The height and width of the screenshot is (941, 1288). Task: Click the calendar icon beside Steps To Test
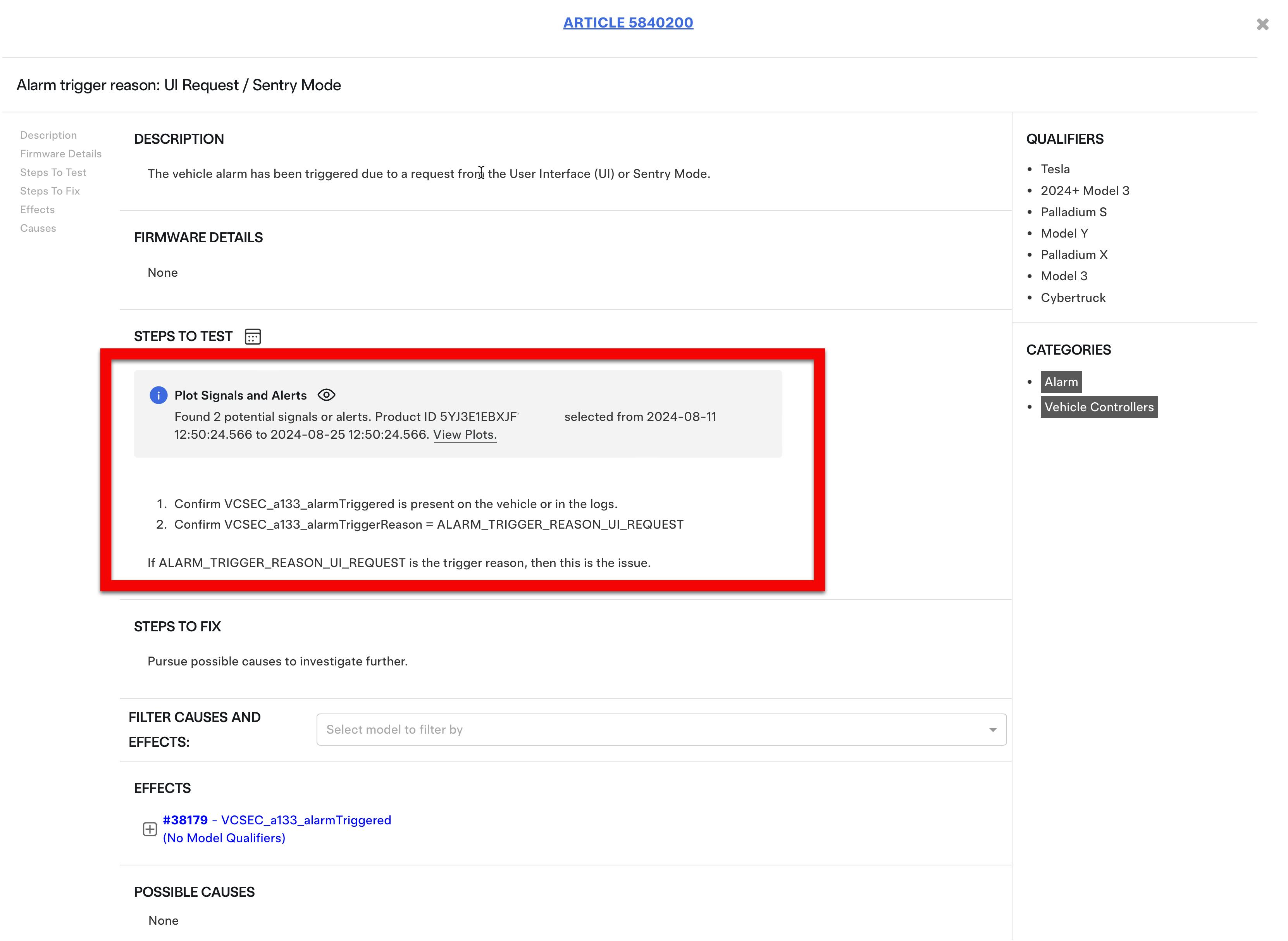pos(253,337)
